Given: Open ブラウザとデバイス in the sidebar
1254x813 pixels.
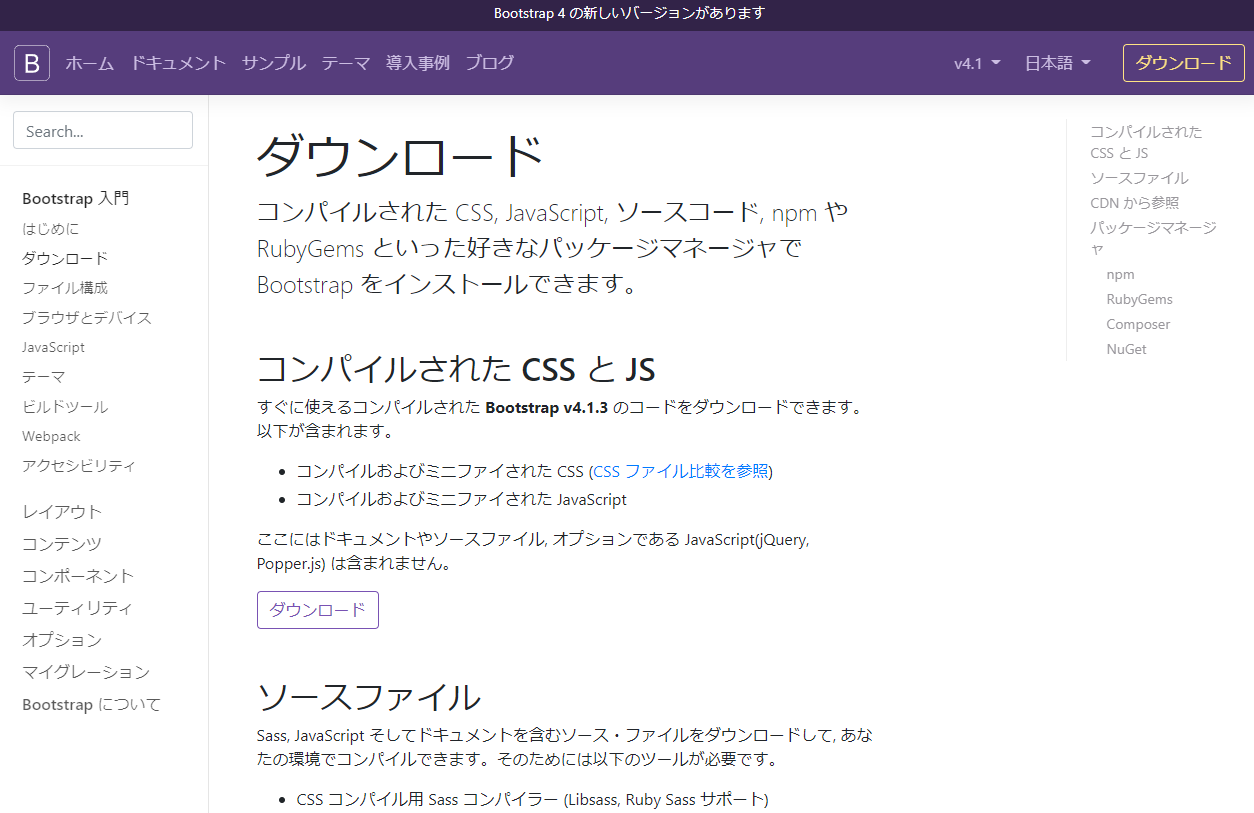Looking at the screenshot, I should click(x=87, y=317).
